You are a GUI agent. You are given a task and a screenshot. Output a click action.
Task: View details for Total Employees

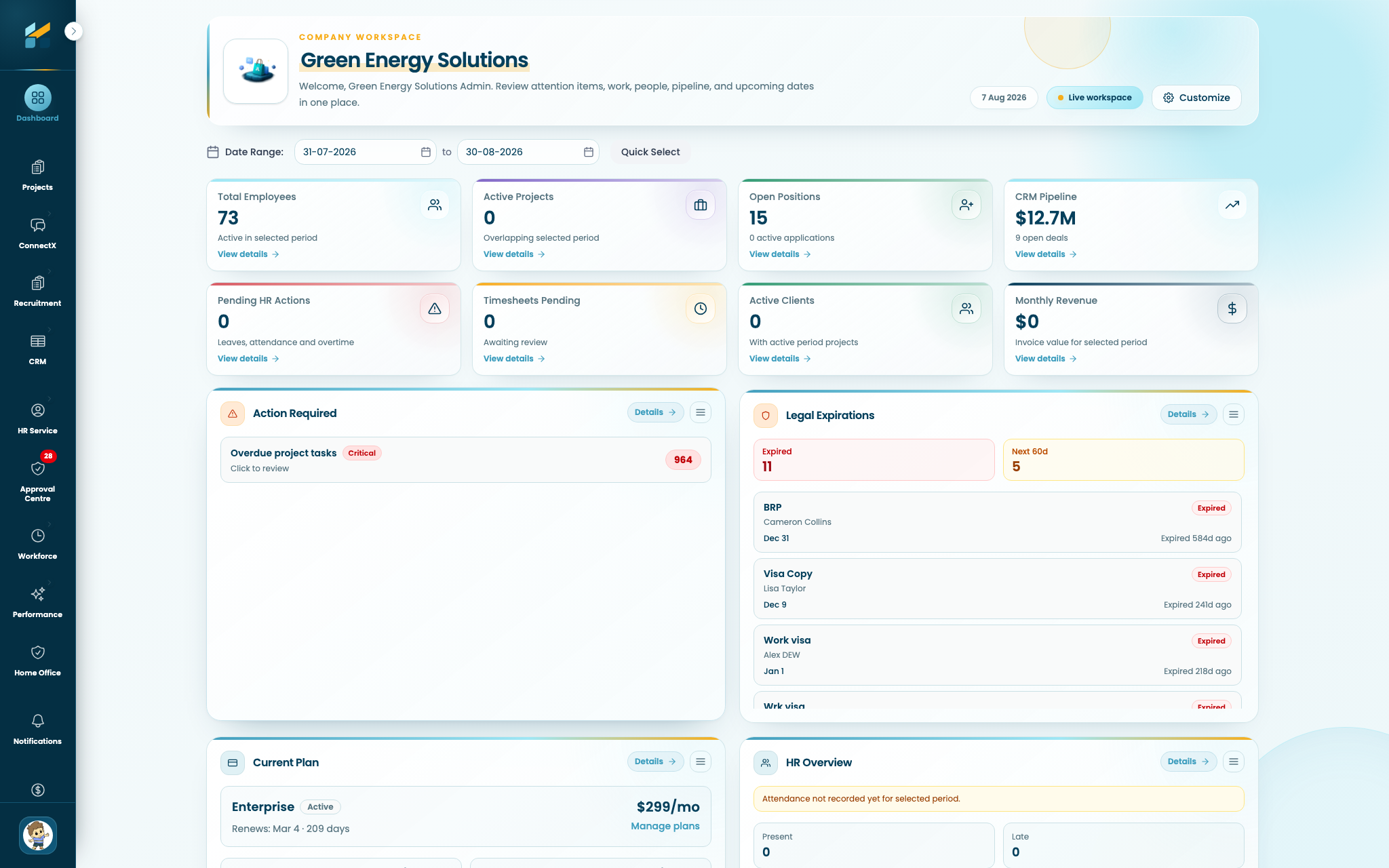pos(248,254)
